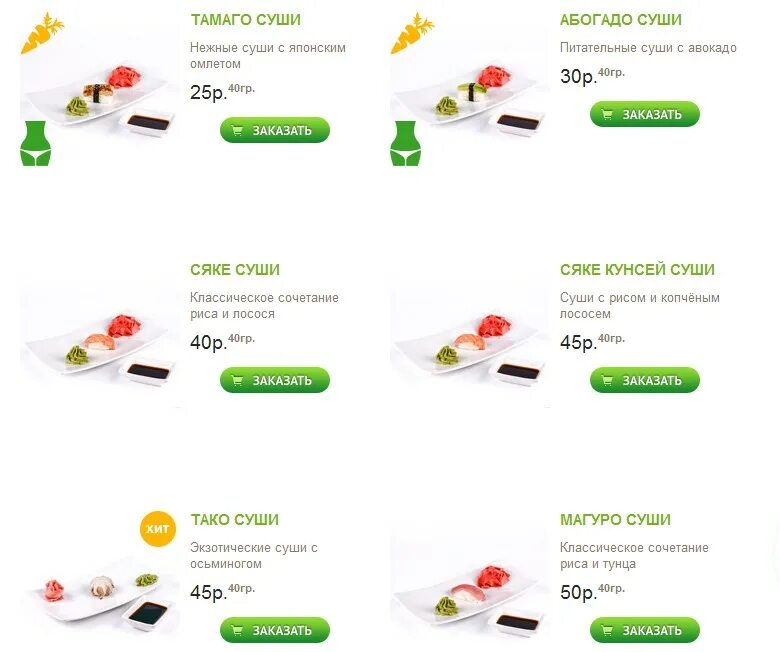Click the cart icon in Магуро суши button
This screenshot has height=652, width=780.
click(607, 631)
